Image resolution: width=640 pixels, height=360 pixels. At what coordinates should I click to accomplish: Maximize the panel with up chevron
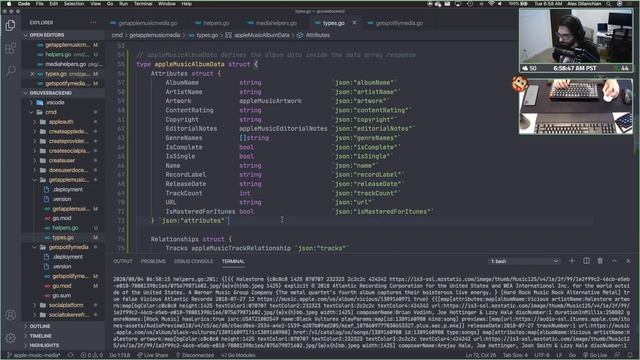pyautogui.click(x=614, y=261)
